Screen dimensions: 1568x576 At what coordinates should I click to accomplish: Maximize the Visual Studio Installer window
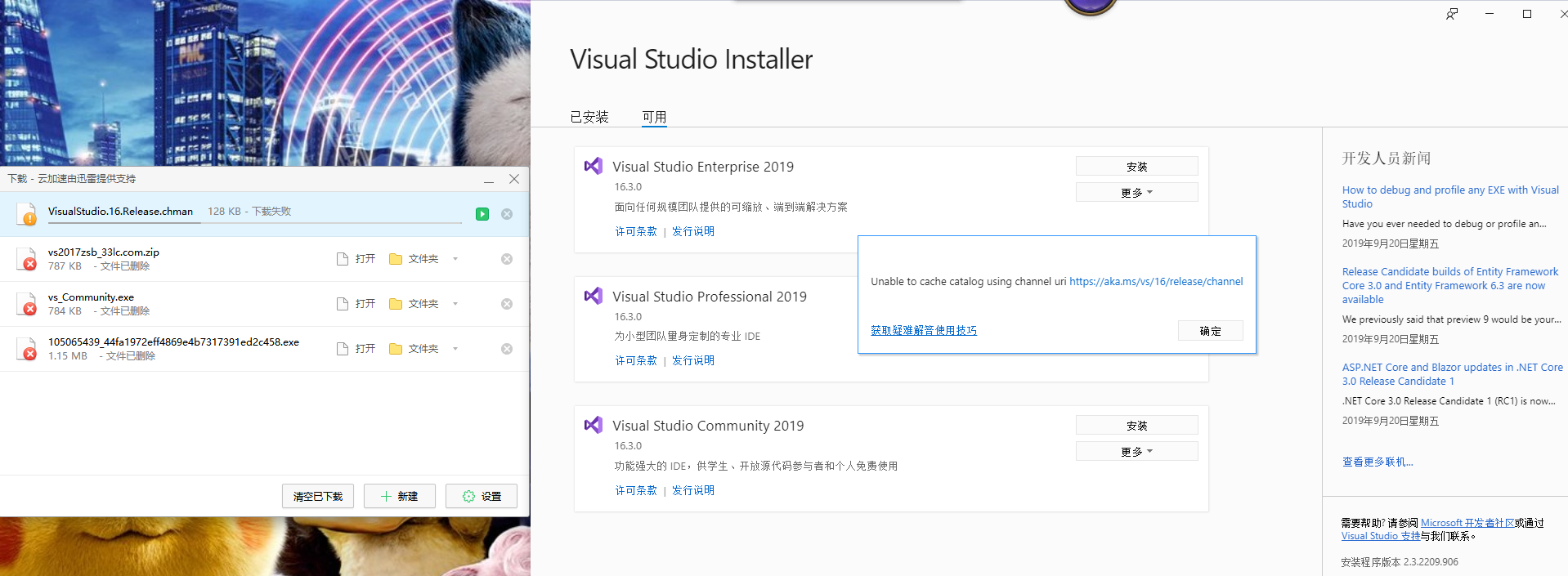1527,14
